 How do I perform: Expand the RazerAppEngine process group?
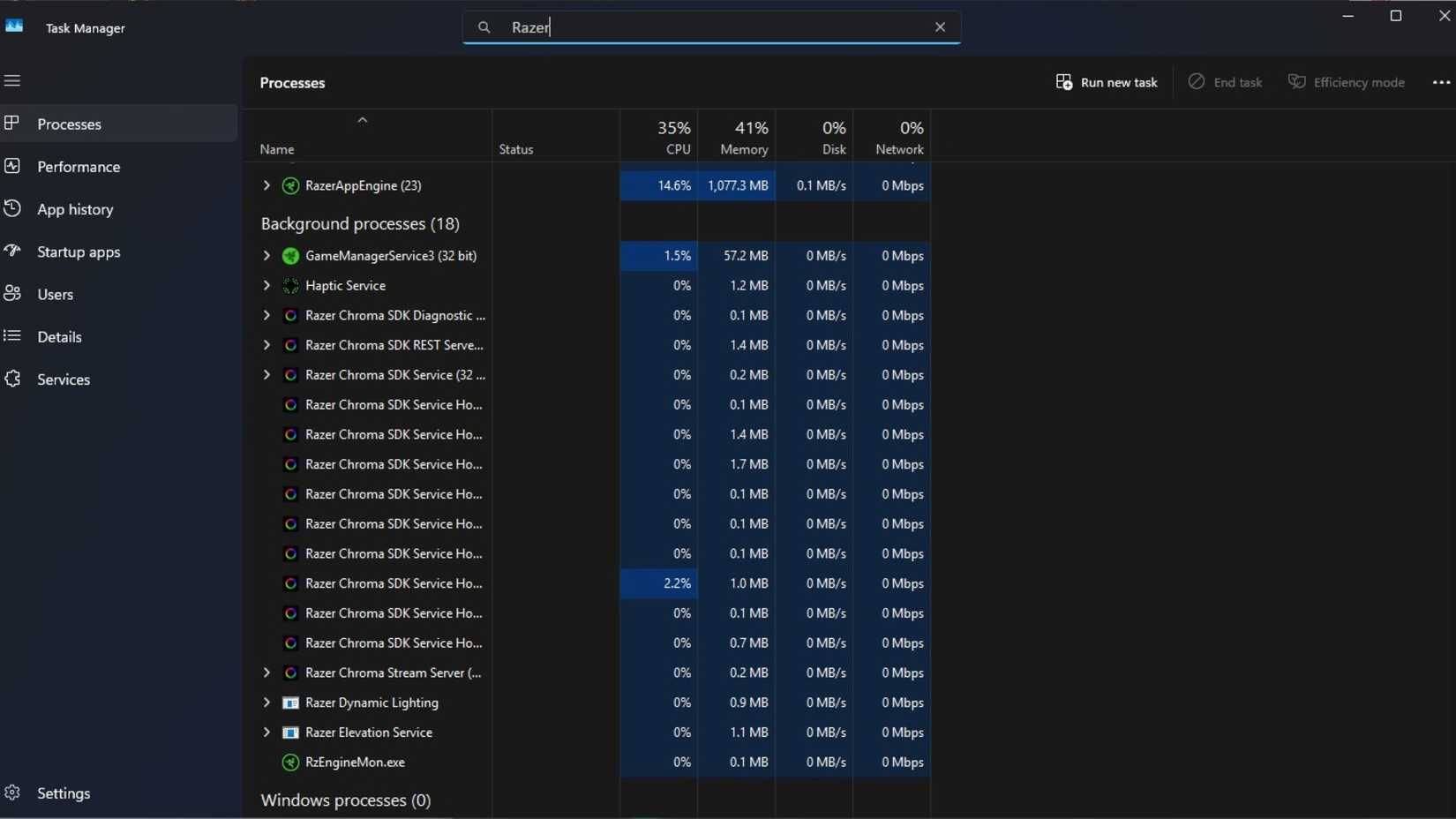(266, 185)
